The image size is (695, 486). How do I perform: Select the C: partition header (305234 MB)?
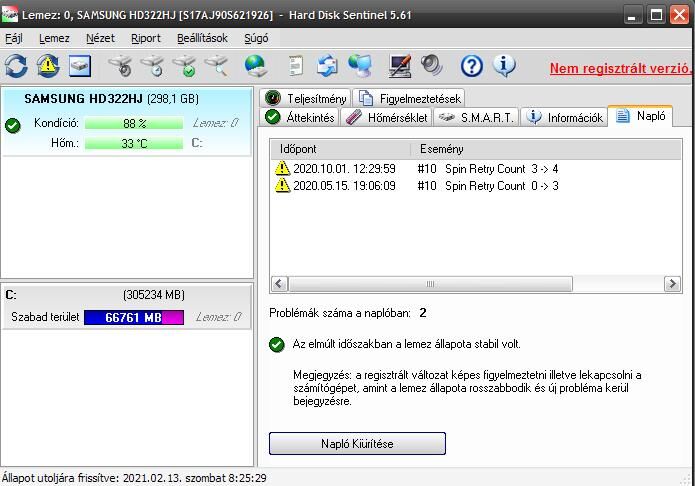tap(127, 295)
